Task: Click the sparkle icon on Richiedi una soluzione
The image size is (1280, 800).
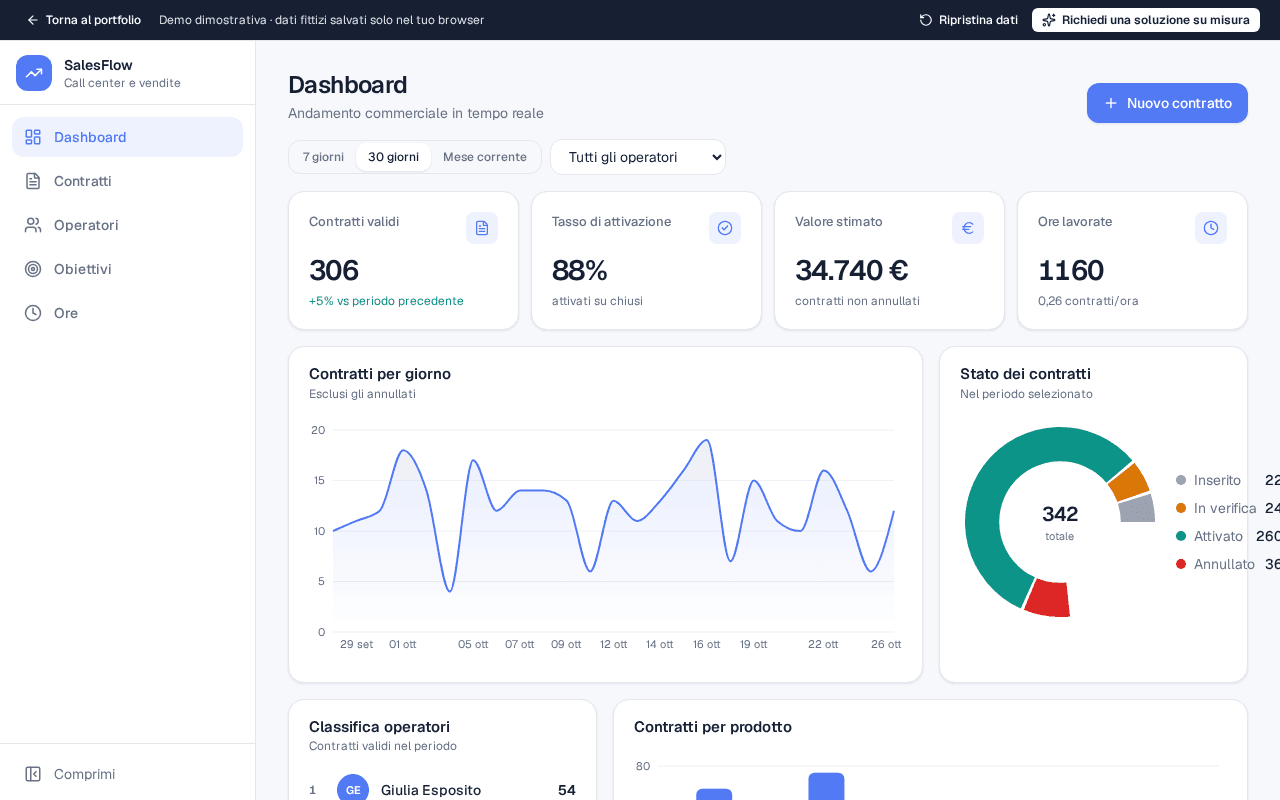Action: (x=1049, y=20)
